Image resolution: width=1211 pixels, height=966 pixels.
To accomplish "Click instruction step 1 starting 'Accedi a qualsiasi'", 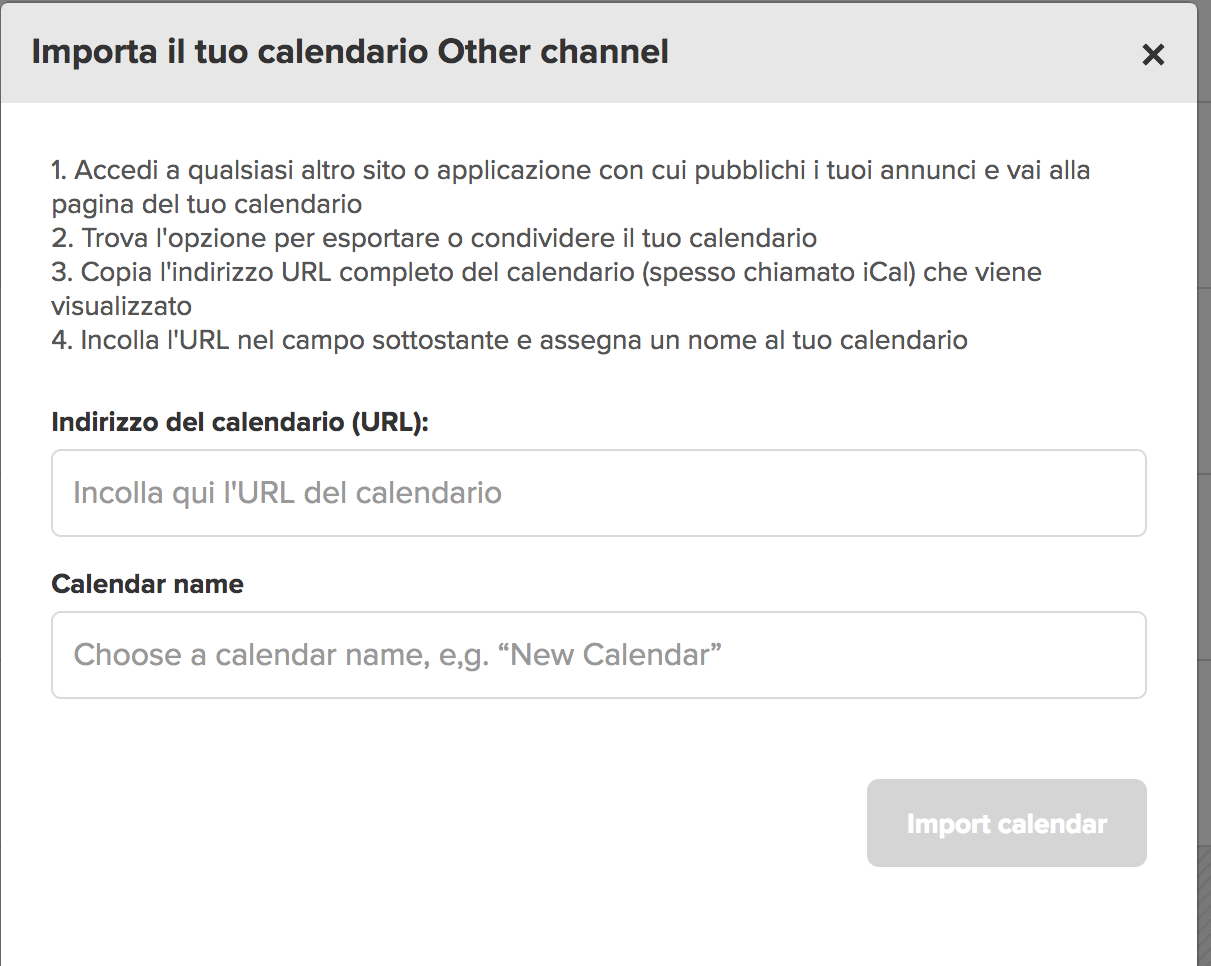I will point(571,187).
